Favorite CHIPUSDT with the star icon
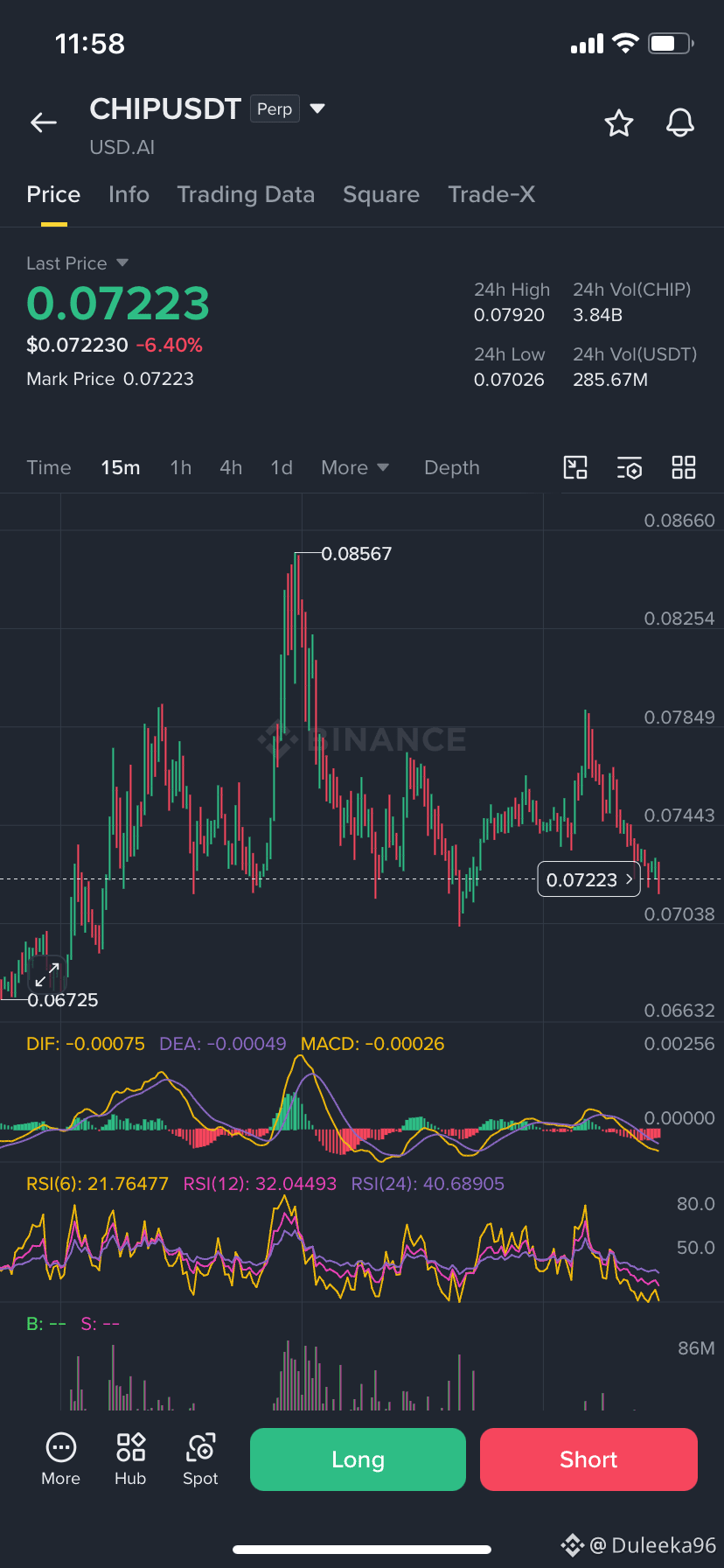The width and height of the screenshot is (724, 1568). [619, 123]
